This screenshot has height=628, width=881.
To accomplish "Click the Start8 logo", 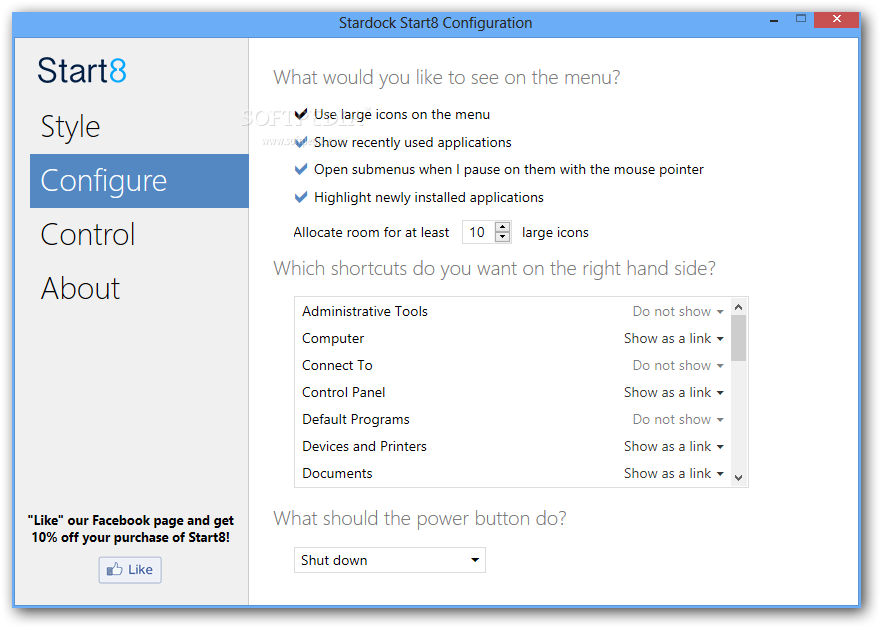I will point(80,70).
